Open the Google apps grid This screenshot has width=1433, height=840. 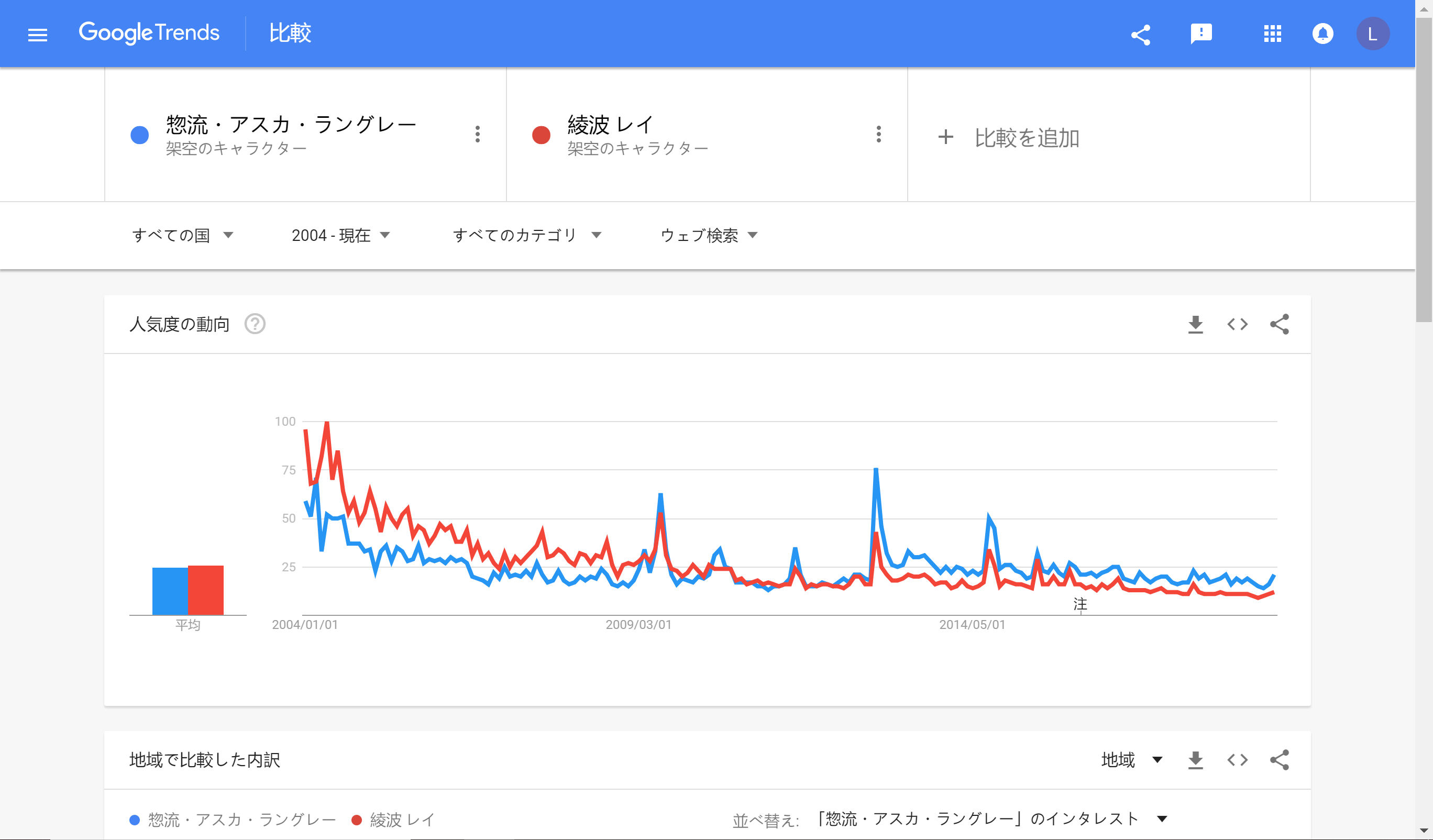click(1272, 34)
